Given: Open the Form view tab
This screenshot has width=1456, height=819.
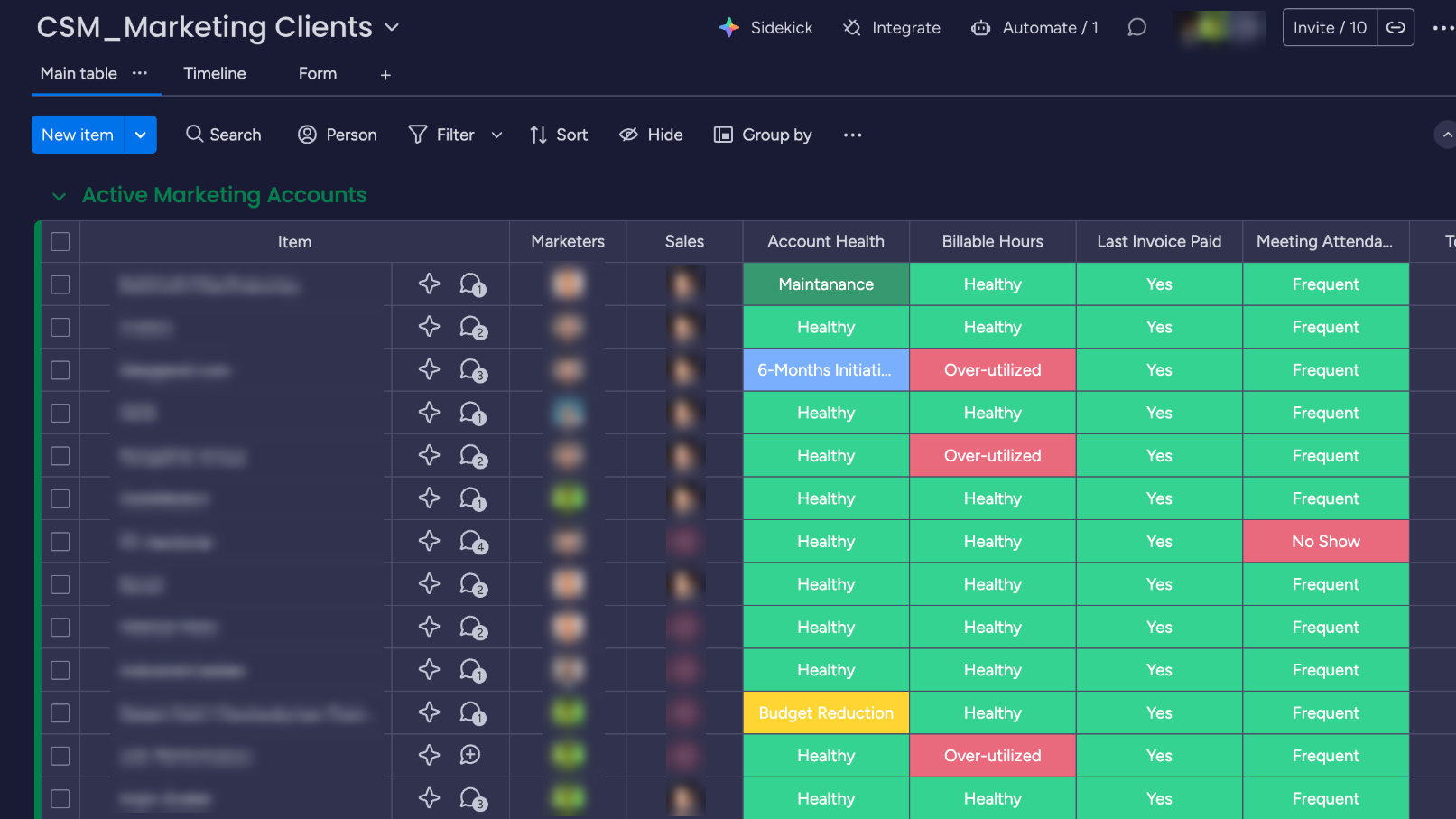Looking at the screenshot, I should point(318,74).
